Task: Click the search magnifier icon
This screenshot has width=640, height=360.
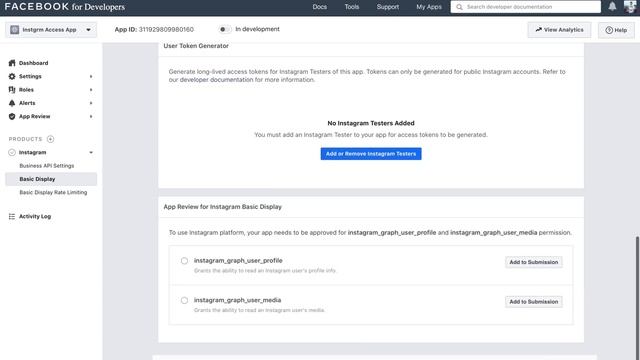Action: (x=459, y=7)
